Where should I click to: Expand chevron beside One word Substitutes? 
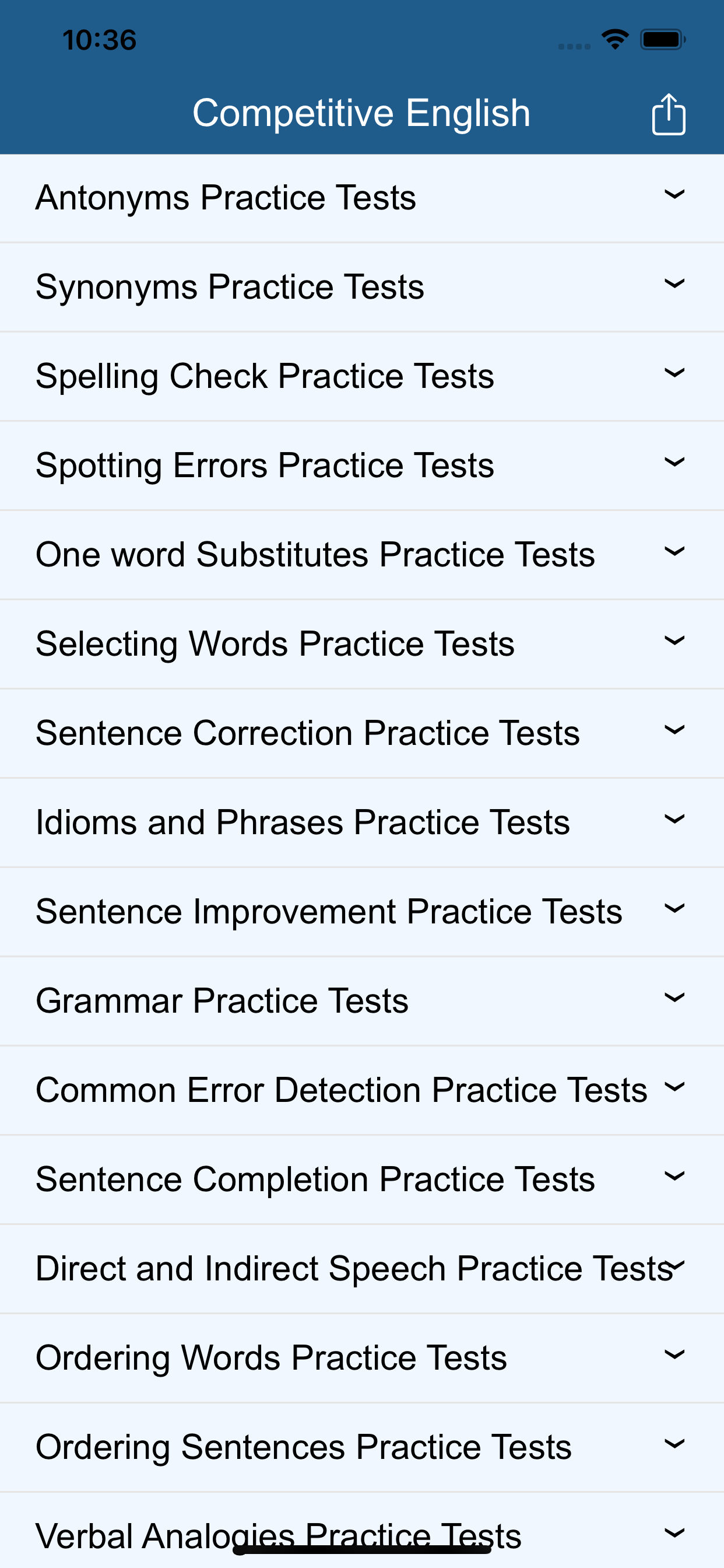point(674,551)
